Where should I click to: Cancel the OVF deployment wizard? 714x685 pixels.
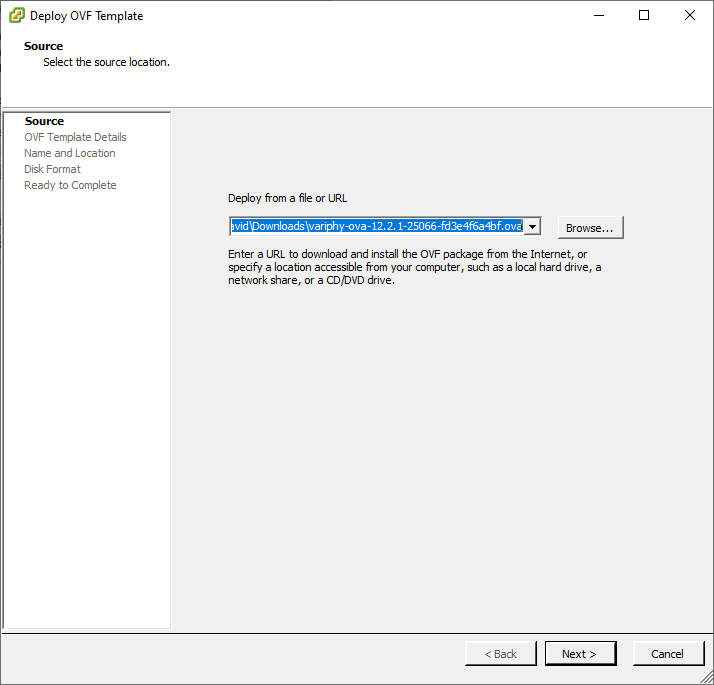click(668, 654)
